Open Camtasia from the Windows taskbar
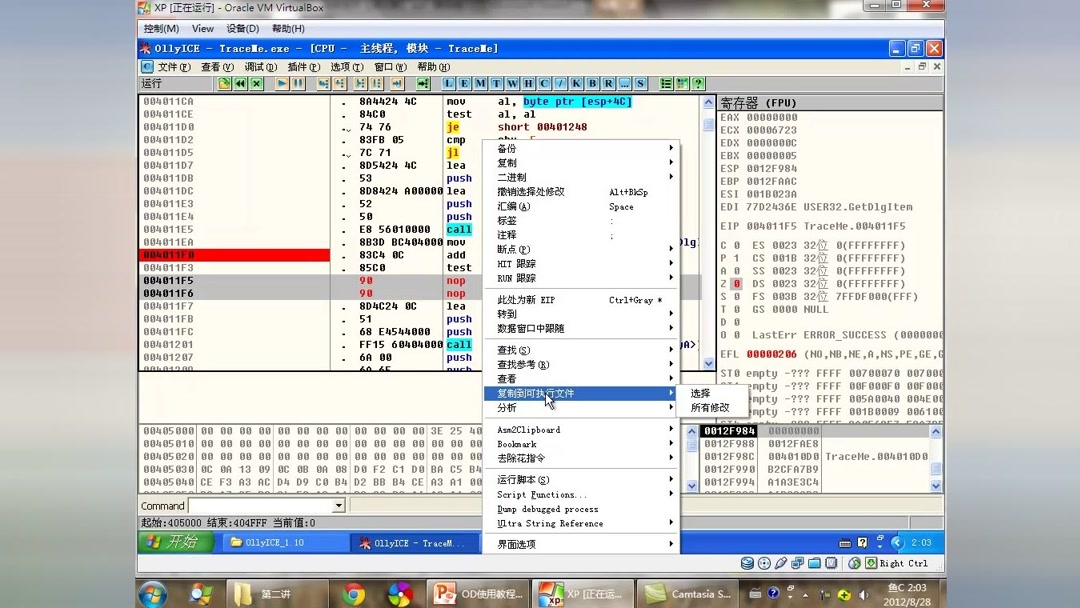The height and width of the screenshot is (608, 1080). (686, 593)
